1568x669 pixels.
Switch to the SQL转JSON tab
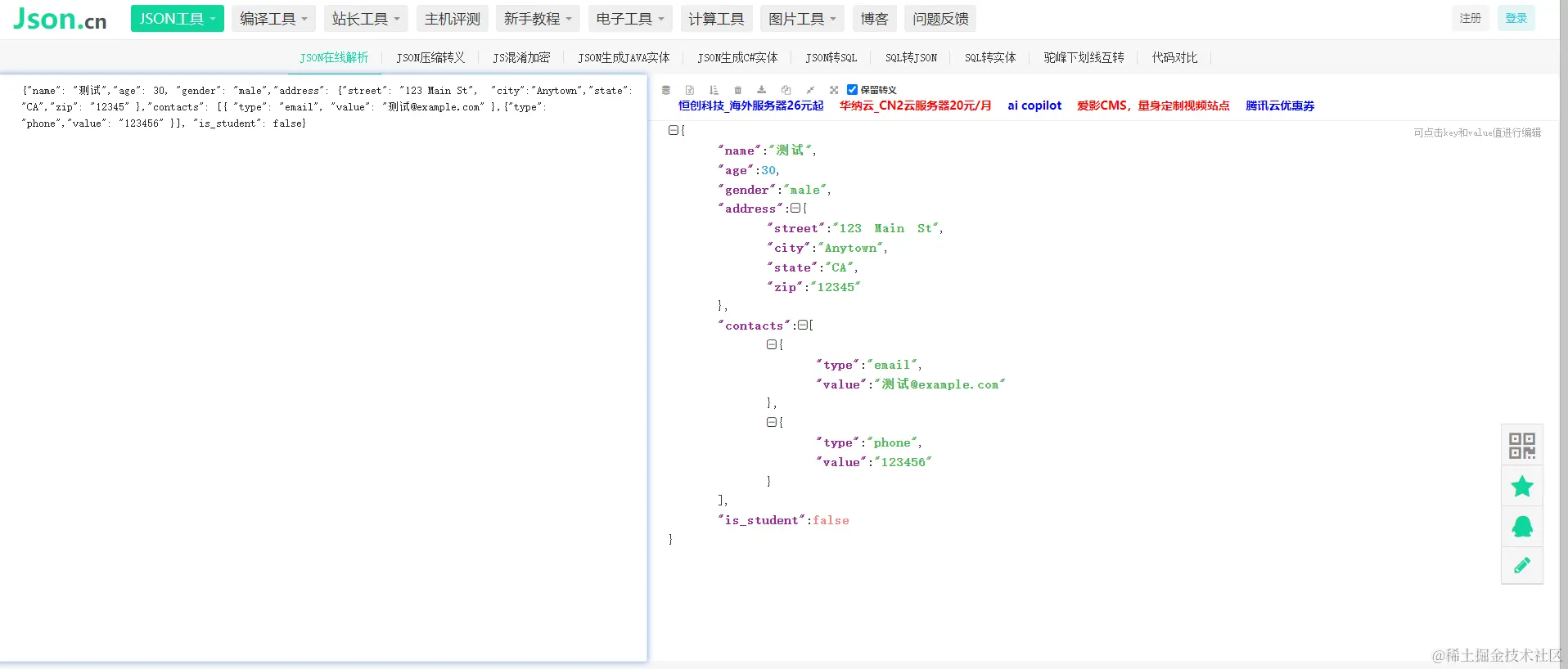[x=911, y=57]
